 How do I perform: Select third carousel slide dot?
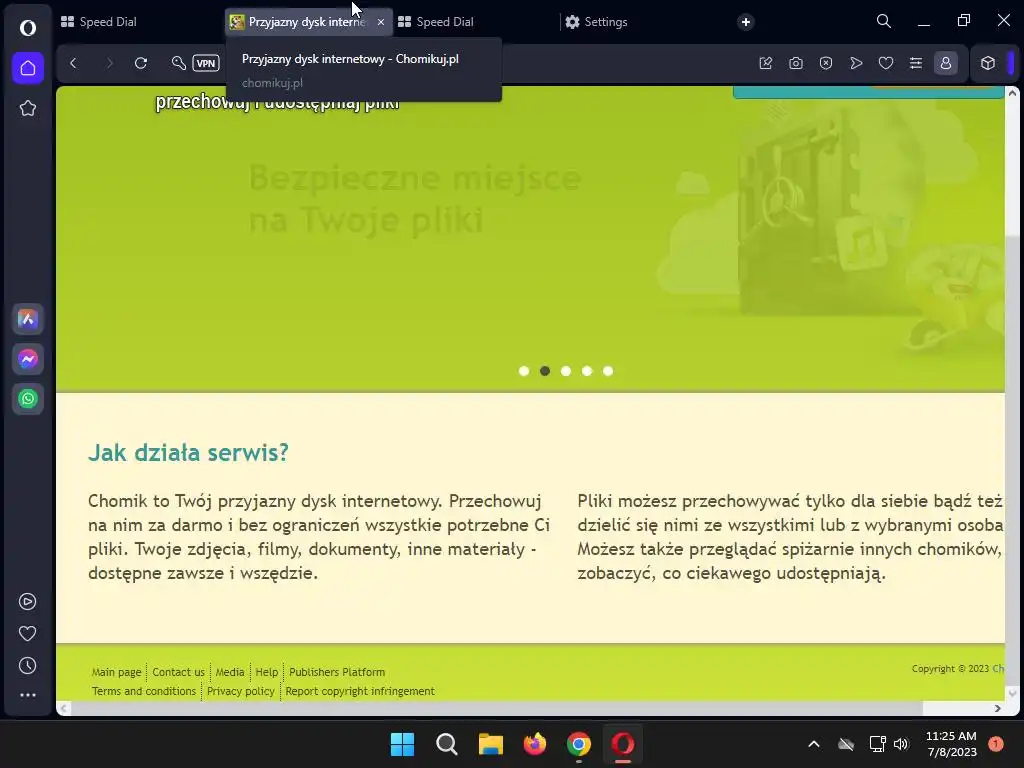(566, 371)
